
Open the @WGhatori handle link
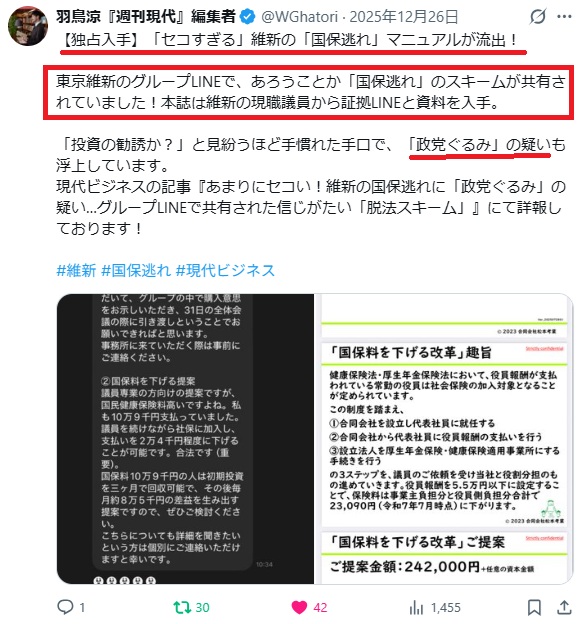299,17
